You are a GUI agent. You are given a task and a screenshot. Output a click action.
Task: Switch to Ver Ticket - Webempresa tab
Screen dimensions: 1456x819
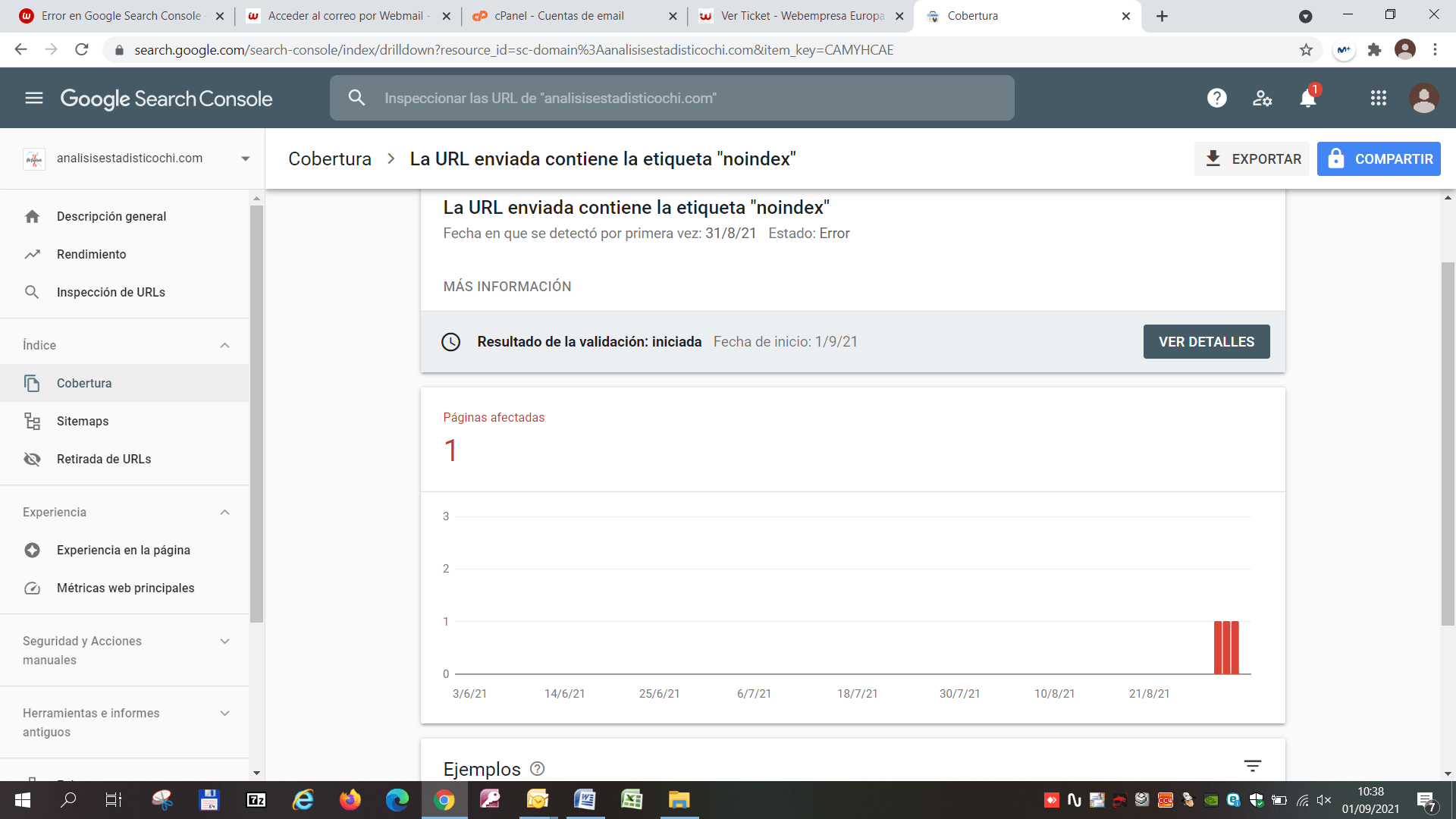click(802, 16)
